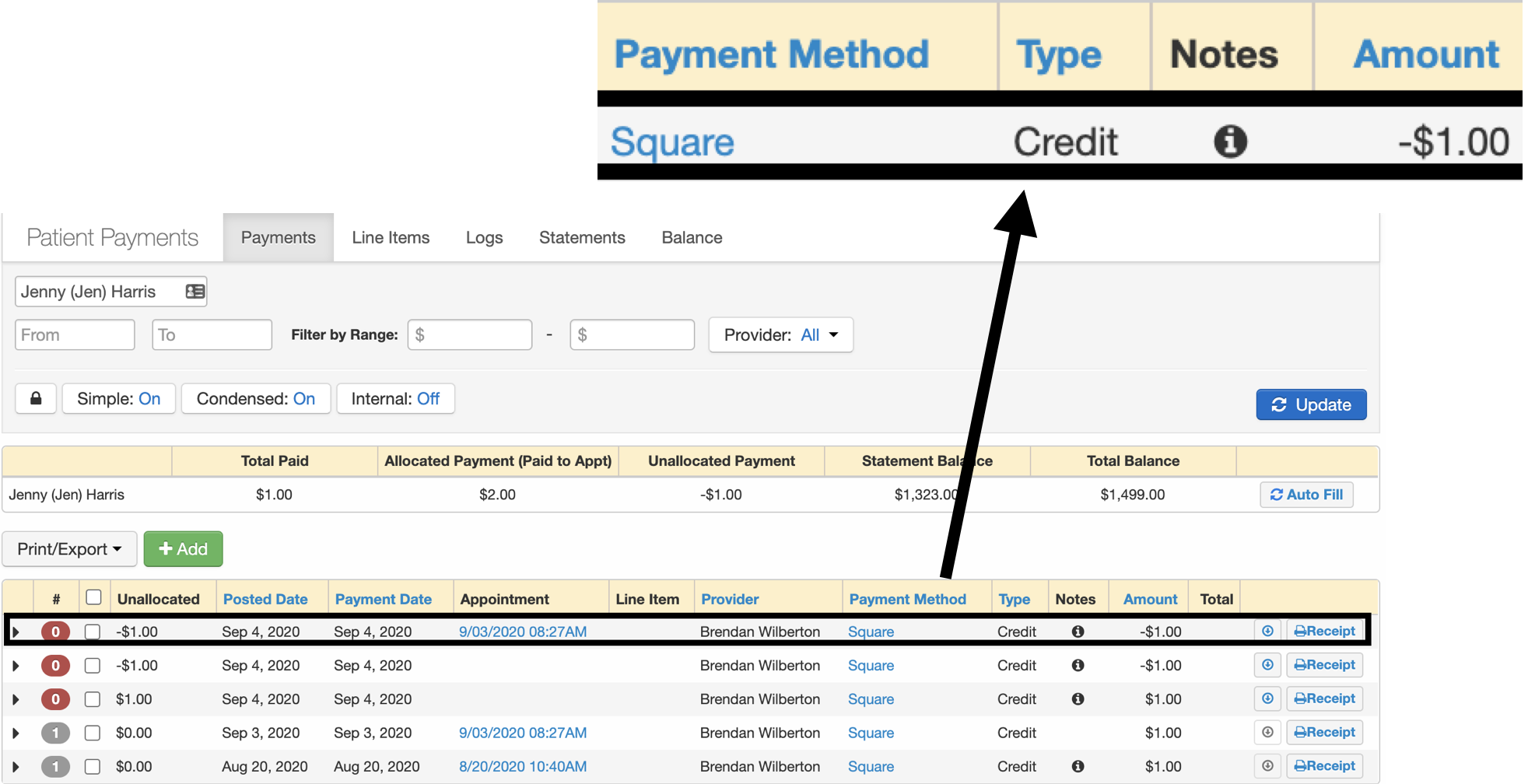Switch to the Payments tab
The width and height of the screenshot is (1528, 784).
tap(279, 237)
